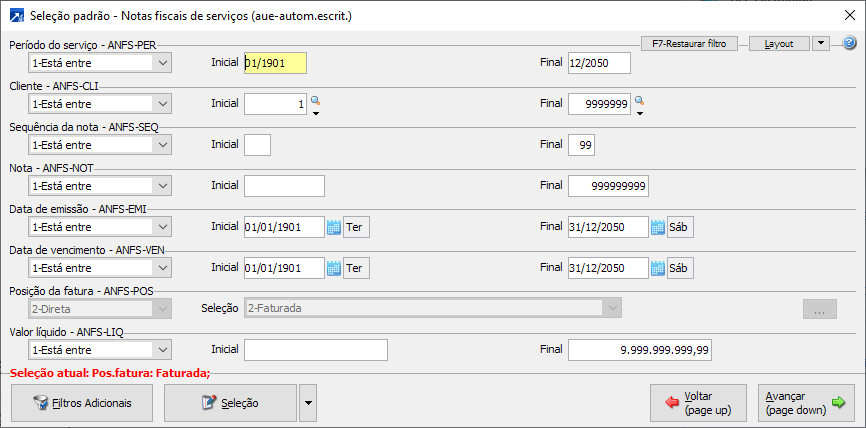This screenshot has width=866, height=428.
Task: Click the Layout button
Action: [x=778, y=44]
